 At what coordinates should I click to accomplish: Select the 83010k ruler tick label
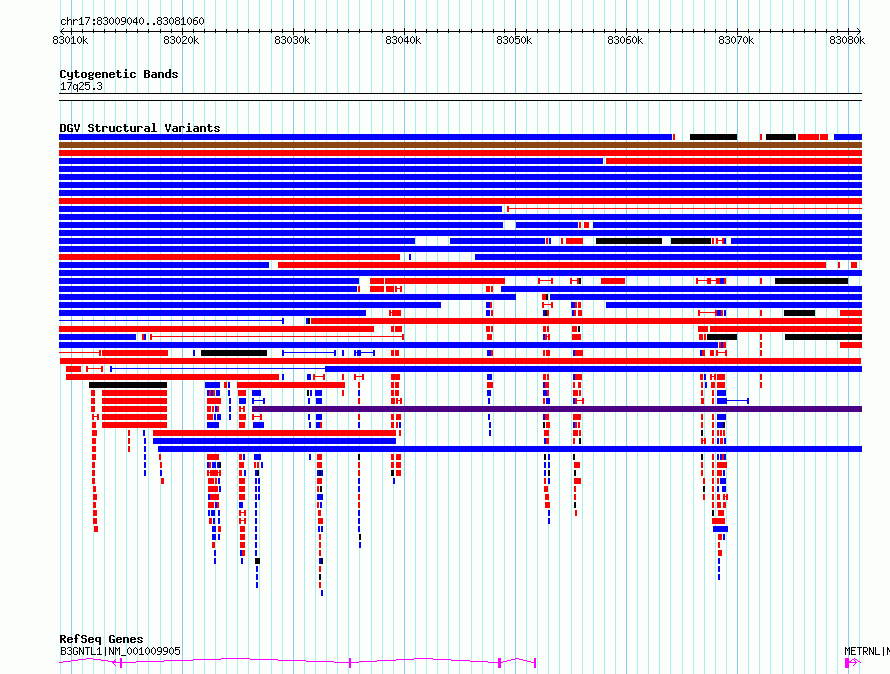(70, 40)
